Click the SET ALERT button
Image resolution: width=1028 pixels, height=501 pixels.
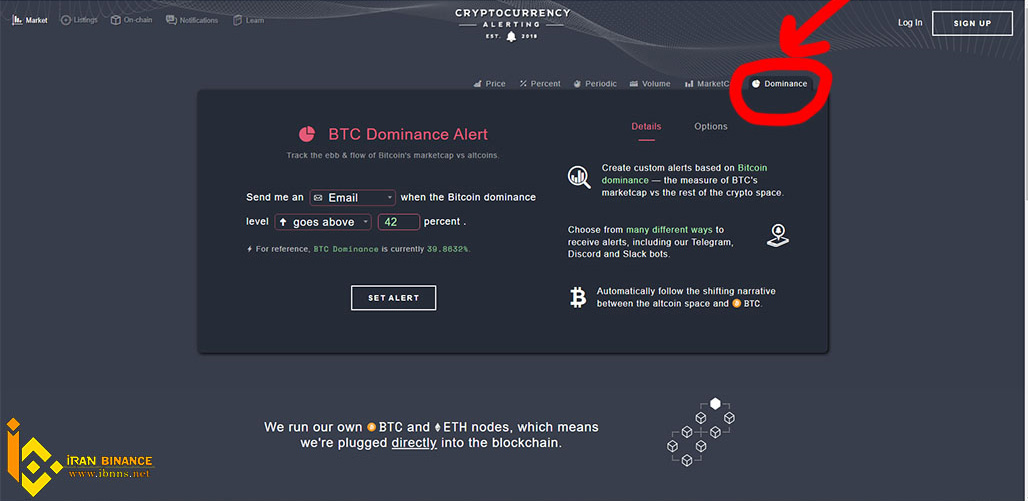[x=393, y=298]
